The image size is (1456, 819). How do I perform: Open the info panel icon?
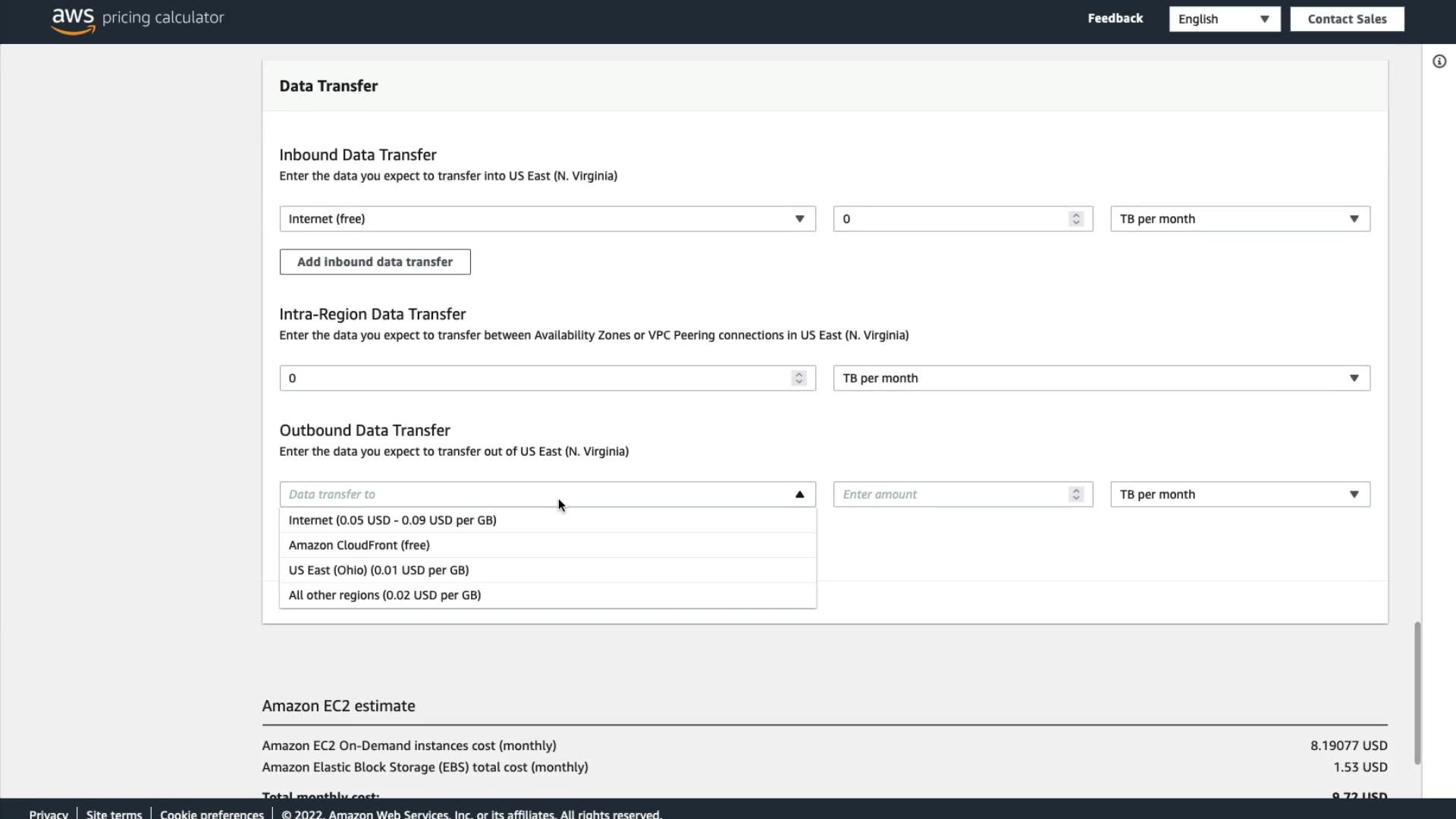coord(1439,61)
